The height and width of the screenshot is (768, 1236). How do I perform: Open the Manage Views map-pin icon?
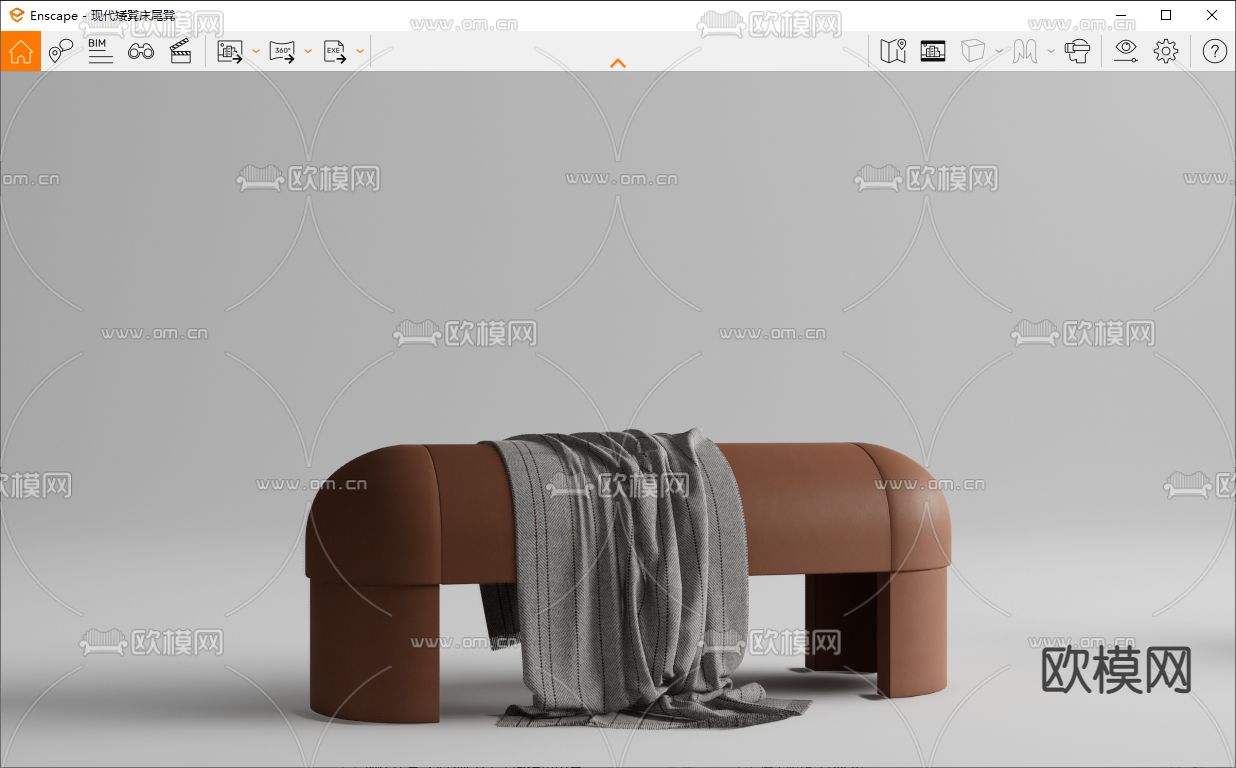(61, 51)
